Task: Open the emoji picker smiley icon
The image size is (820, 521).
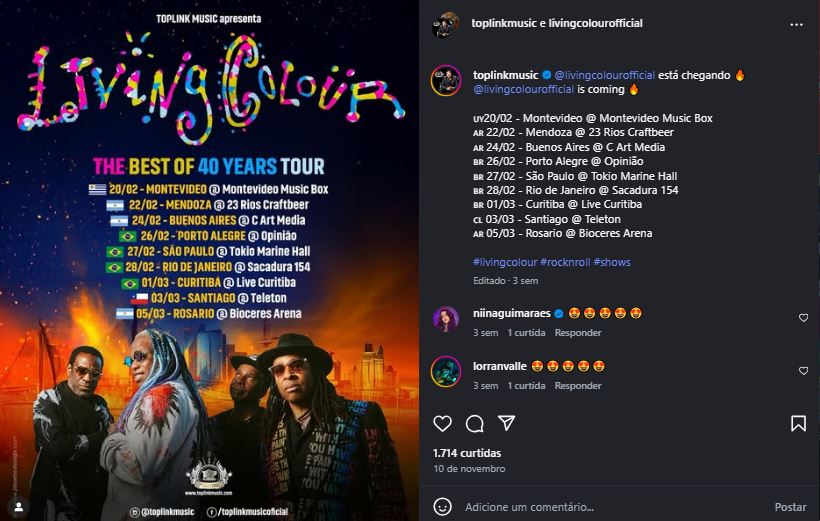Action: tap(442, 506)
